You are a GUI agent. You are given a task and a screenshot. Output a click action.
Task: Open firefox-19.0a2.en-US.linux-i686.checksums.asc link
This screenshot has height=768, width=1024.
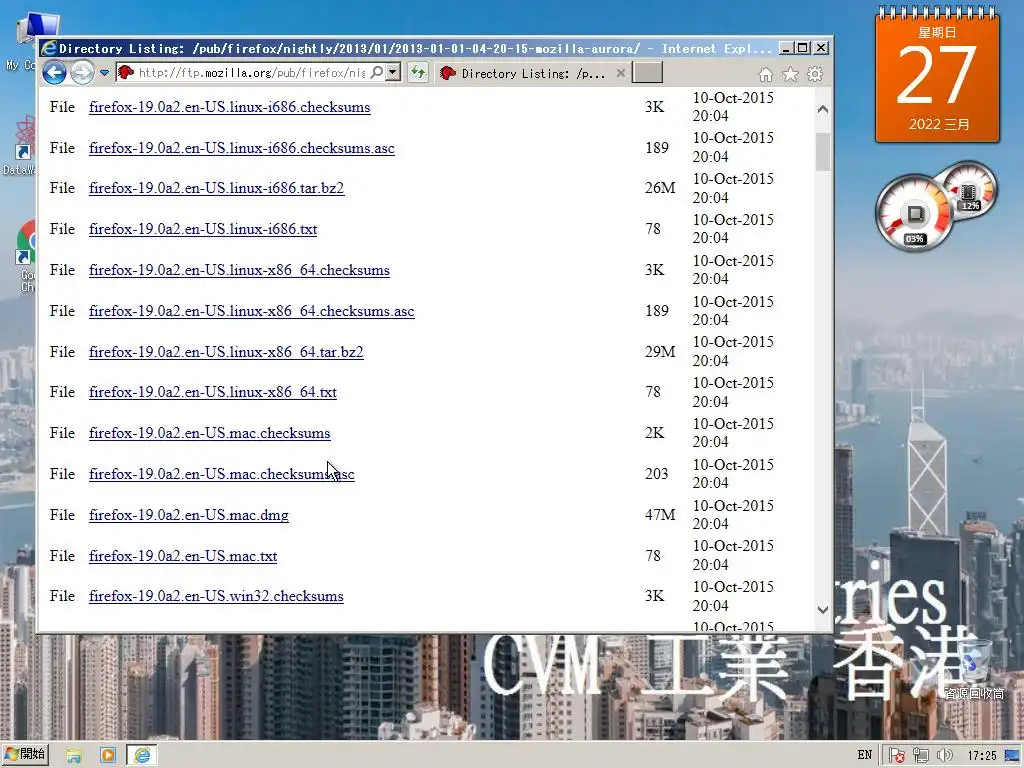(242, 148)
